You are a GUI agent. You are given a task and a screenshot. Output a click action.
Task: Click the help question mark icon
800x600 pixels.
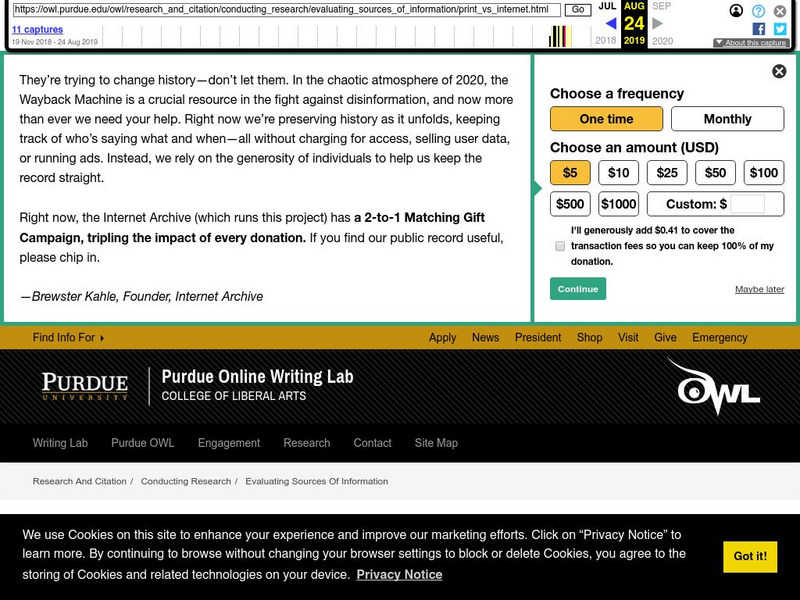(x=758, y=11)
